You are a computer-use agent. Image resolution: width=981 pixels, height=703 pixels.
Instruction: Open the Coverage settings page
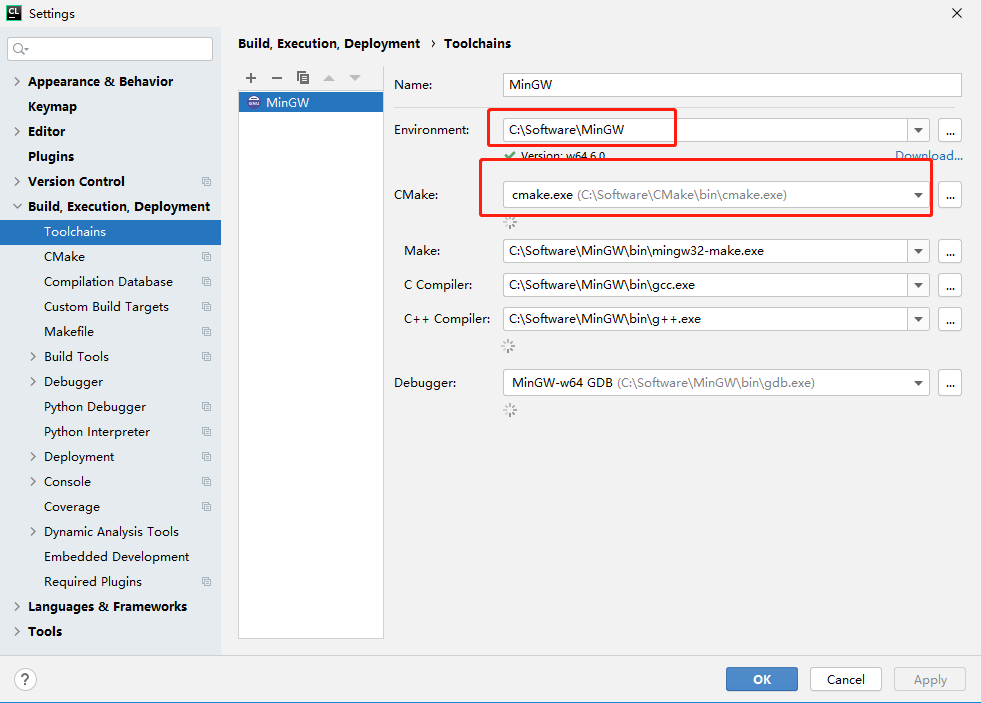coord(72,507)
